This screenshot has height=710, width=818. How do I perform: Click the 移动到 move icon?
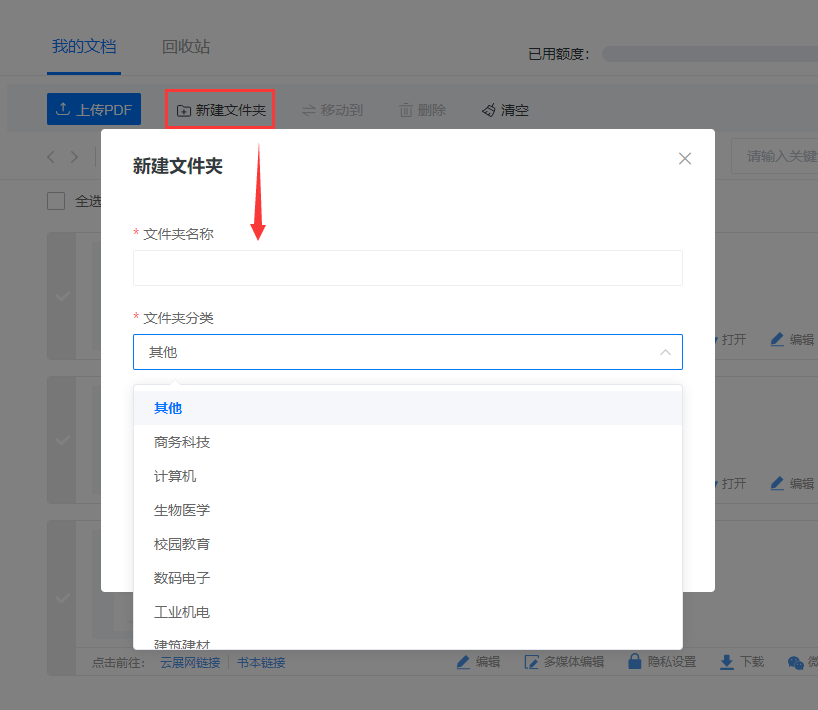point(309,110)
